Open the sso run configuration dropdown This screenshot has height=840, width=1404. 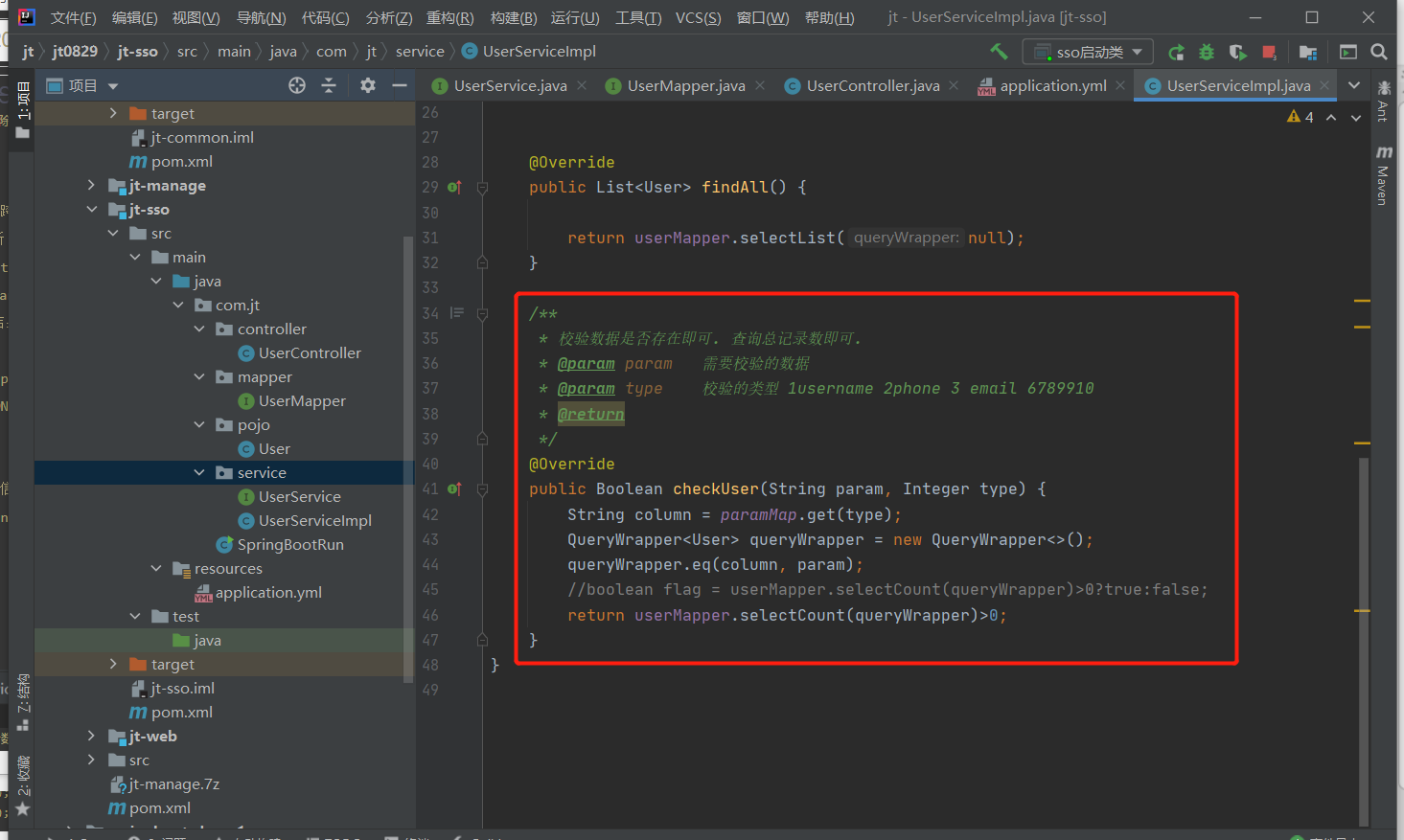1088,52
